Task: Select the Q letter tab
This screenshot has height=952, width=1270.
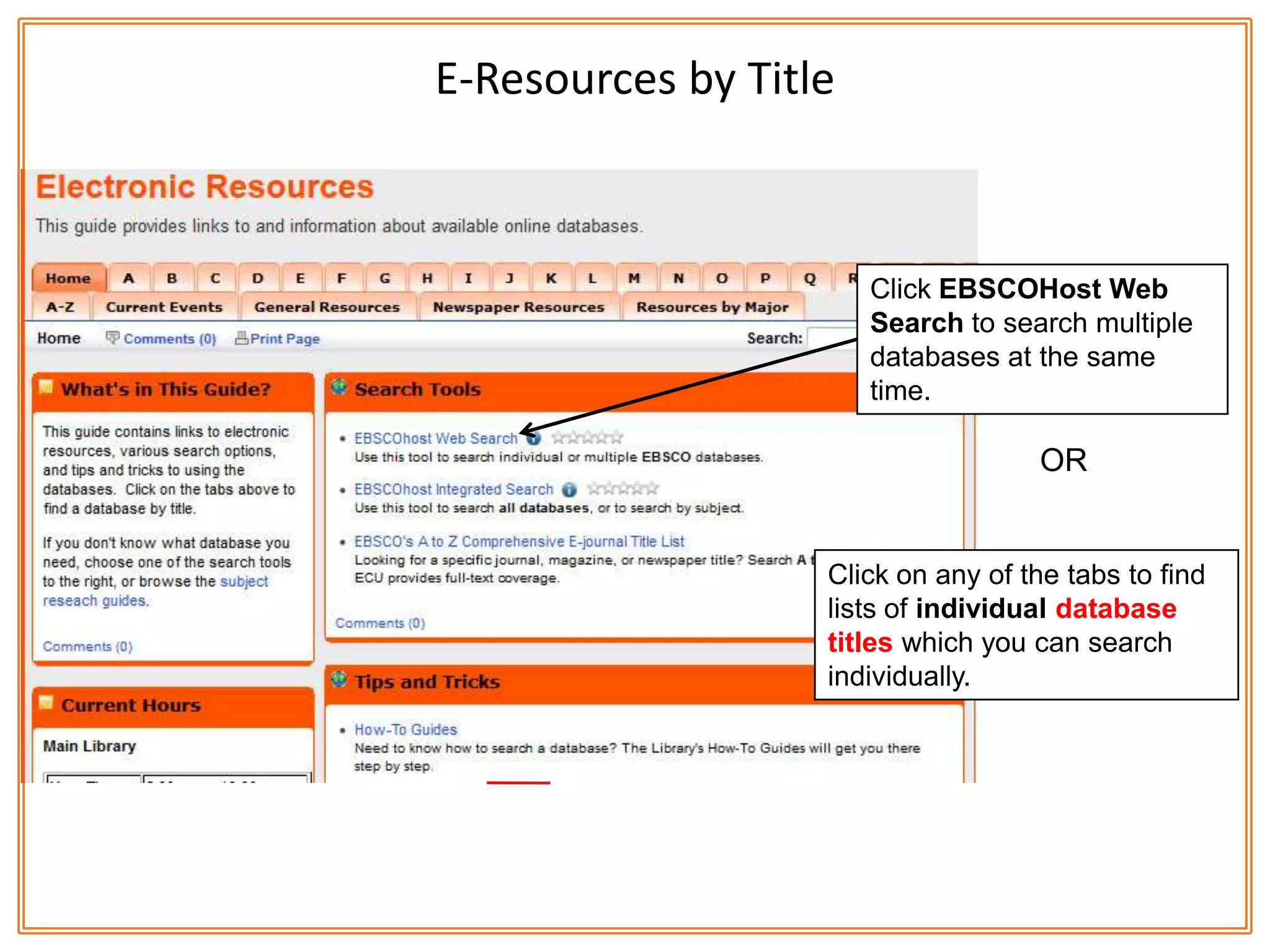Action: (x=810, y=278)
